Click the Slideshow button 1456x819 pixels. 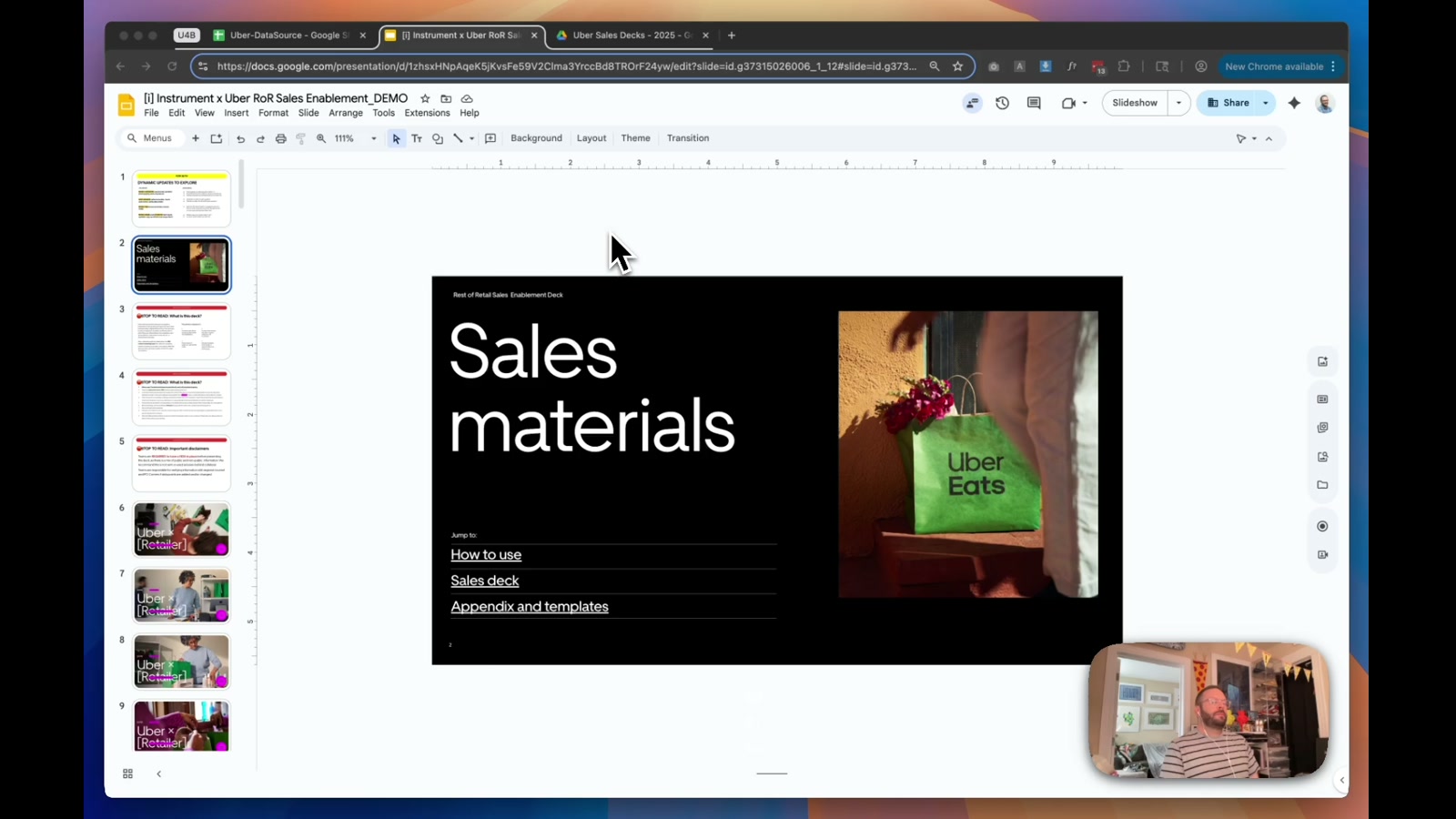pos(1135,103)
